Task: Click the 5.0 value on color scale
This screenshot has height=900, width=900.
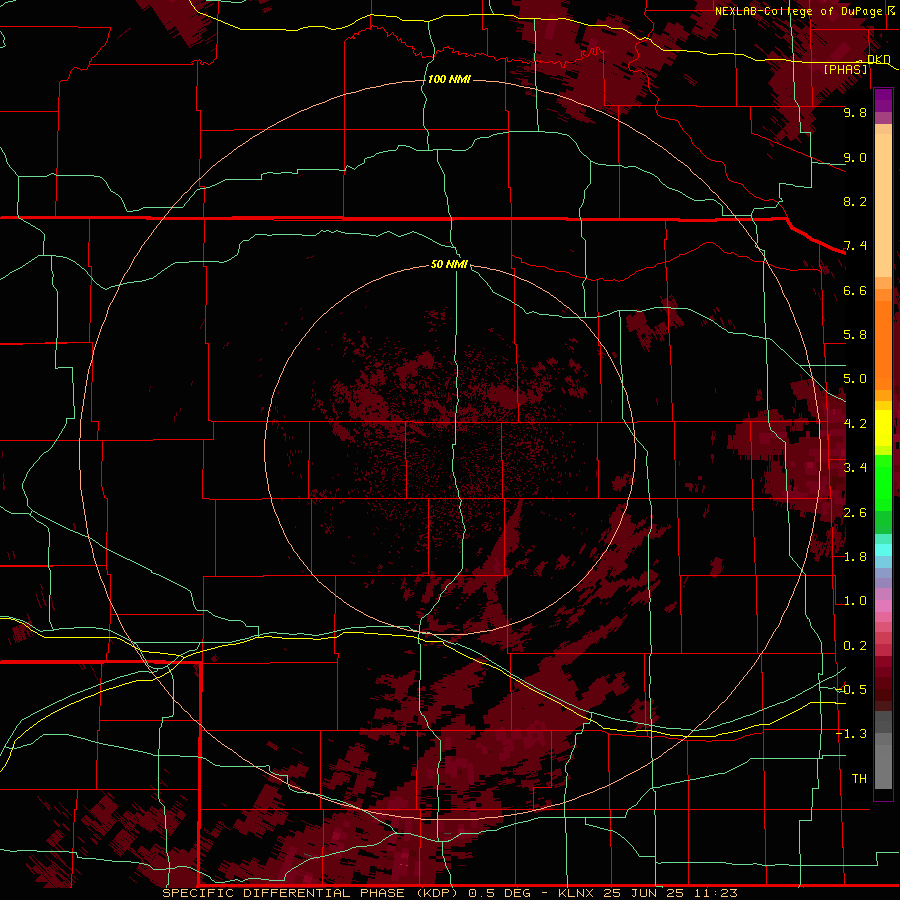Action: tap(855, 379)
